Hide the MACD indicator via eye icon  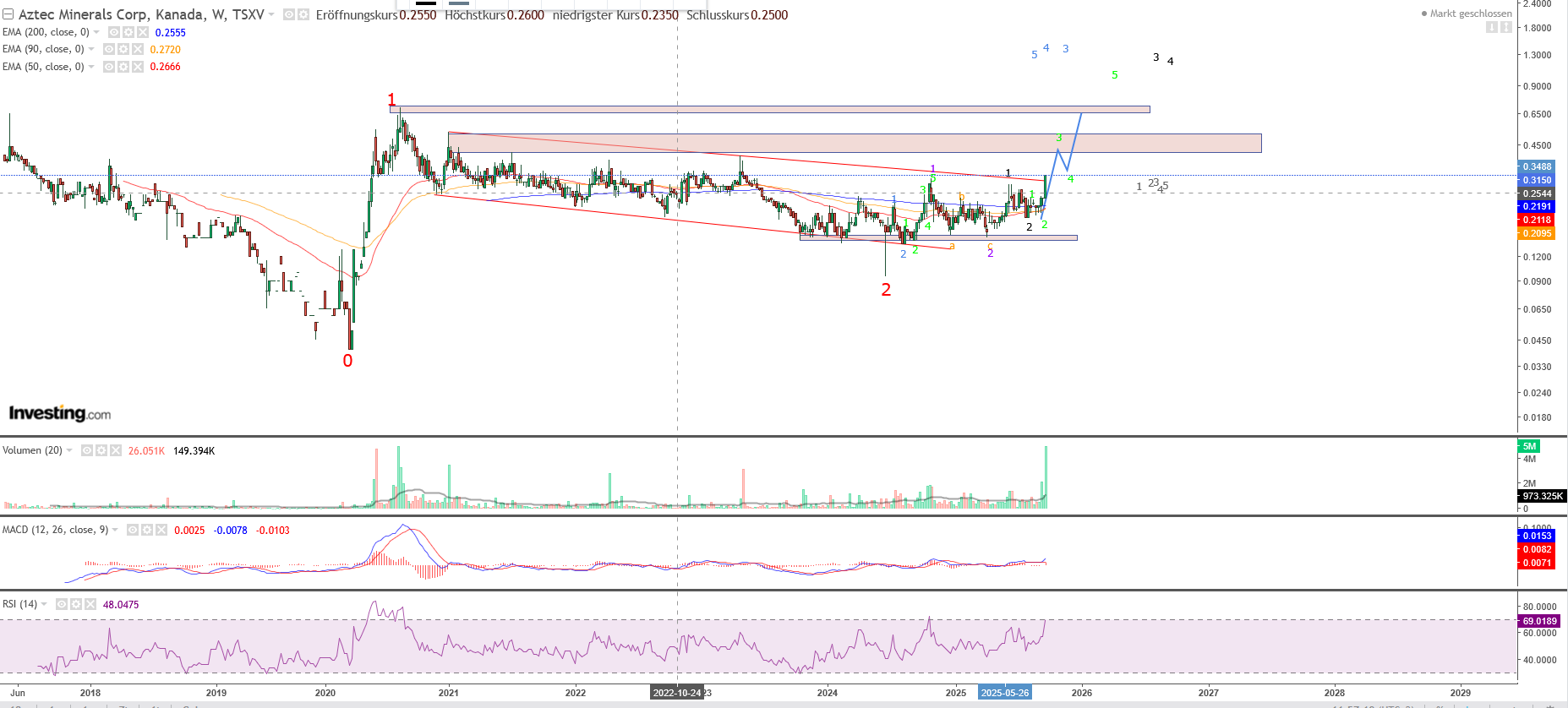(x=133, y=530)
